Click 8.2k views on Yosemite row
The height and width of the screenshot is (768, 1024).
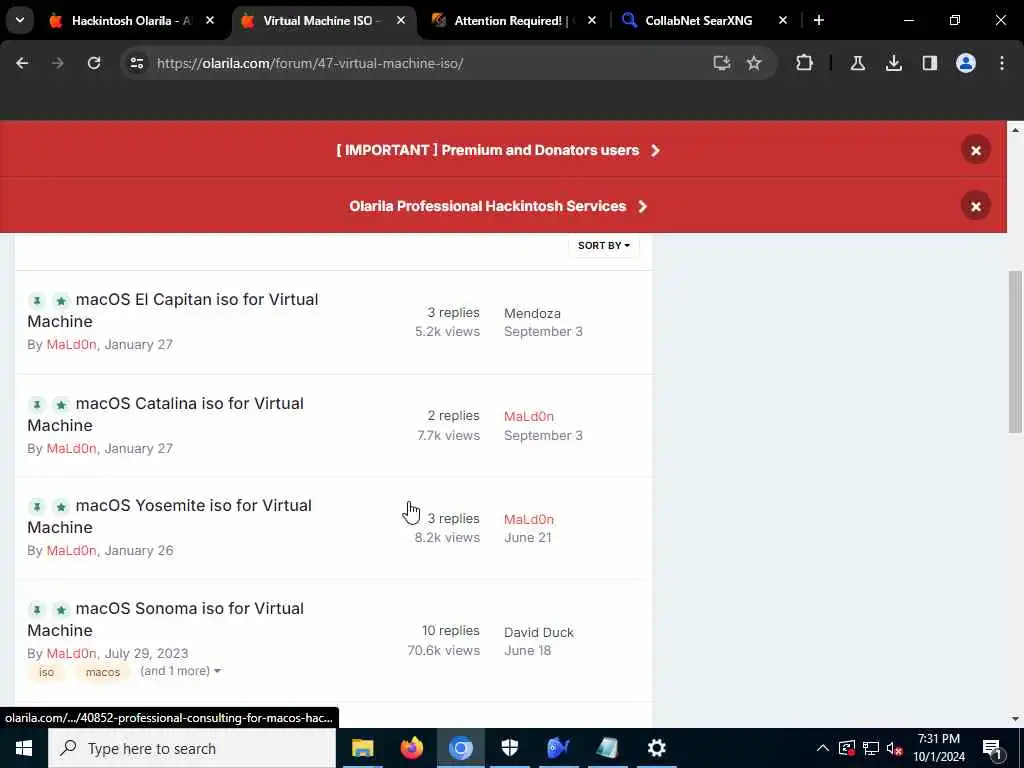[x=447, y=537]
